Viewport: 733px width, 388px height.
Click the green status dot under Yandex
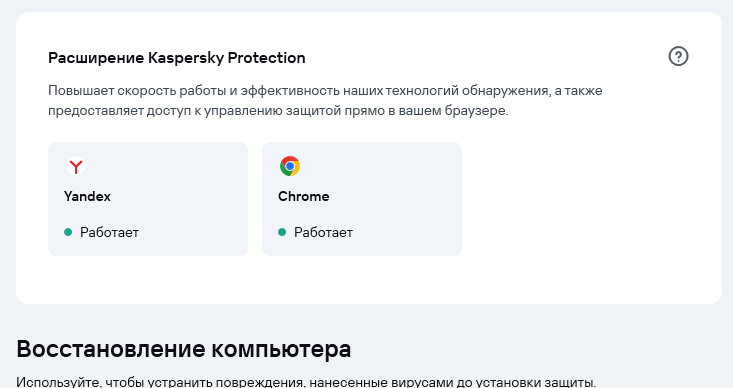(68, 232)
